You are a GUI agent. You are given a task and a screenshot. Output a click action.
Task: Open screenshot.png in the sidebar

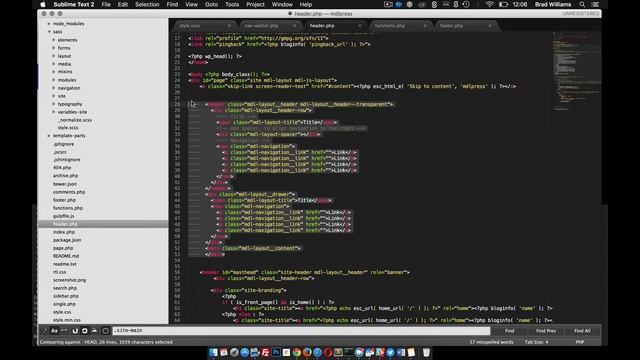click(69, 280)
